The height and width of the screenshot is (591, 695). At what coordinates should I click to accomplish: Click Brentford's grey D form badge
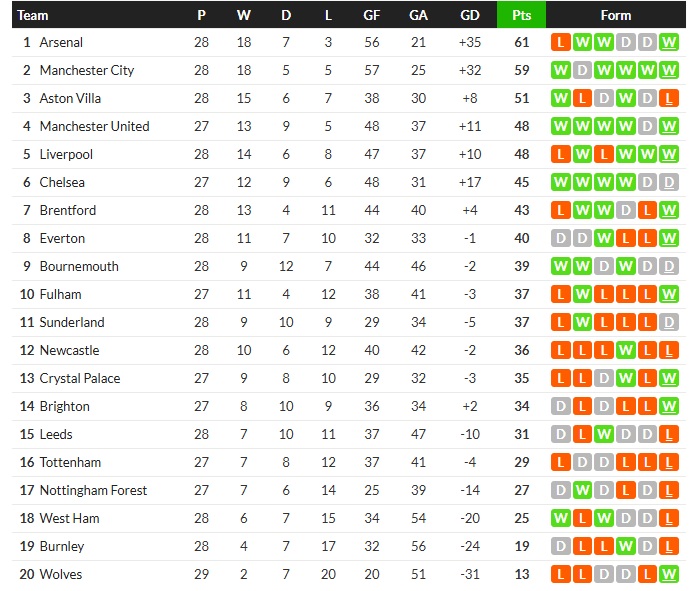point(626,211)
